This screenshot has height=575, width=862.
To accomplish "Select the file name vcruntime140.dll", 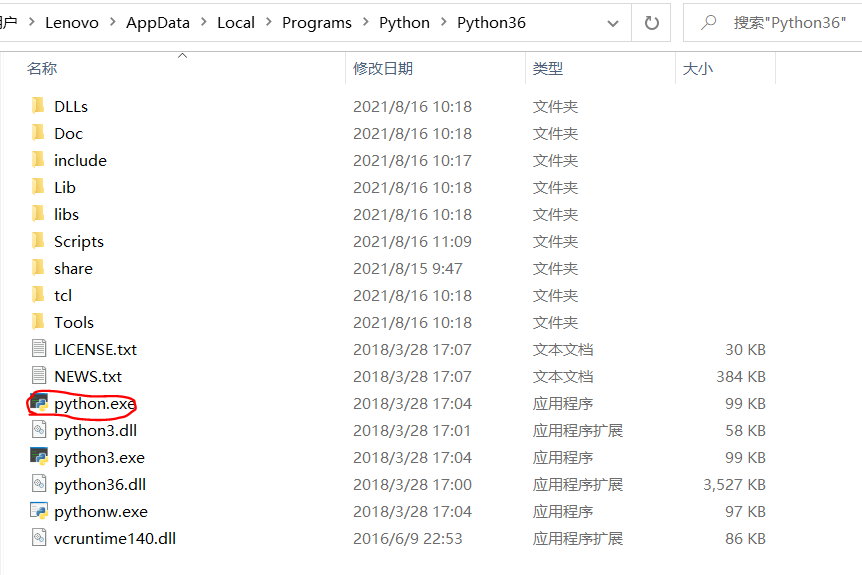I will [x=115, y=538].
